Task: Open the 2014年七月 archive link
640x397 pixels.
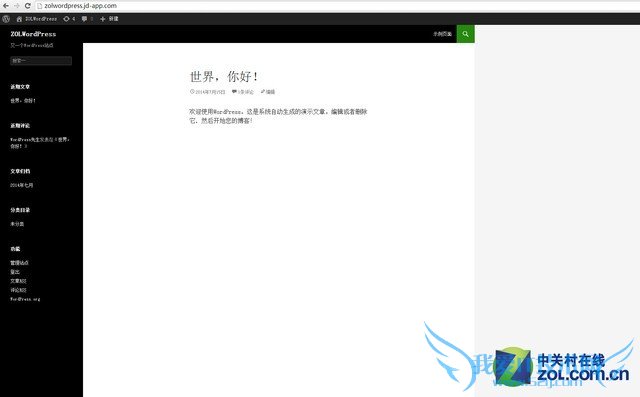Action: [x=22, y=185]
